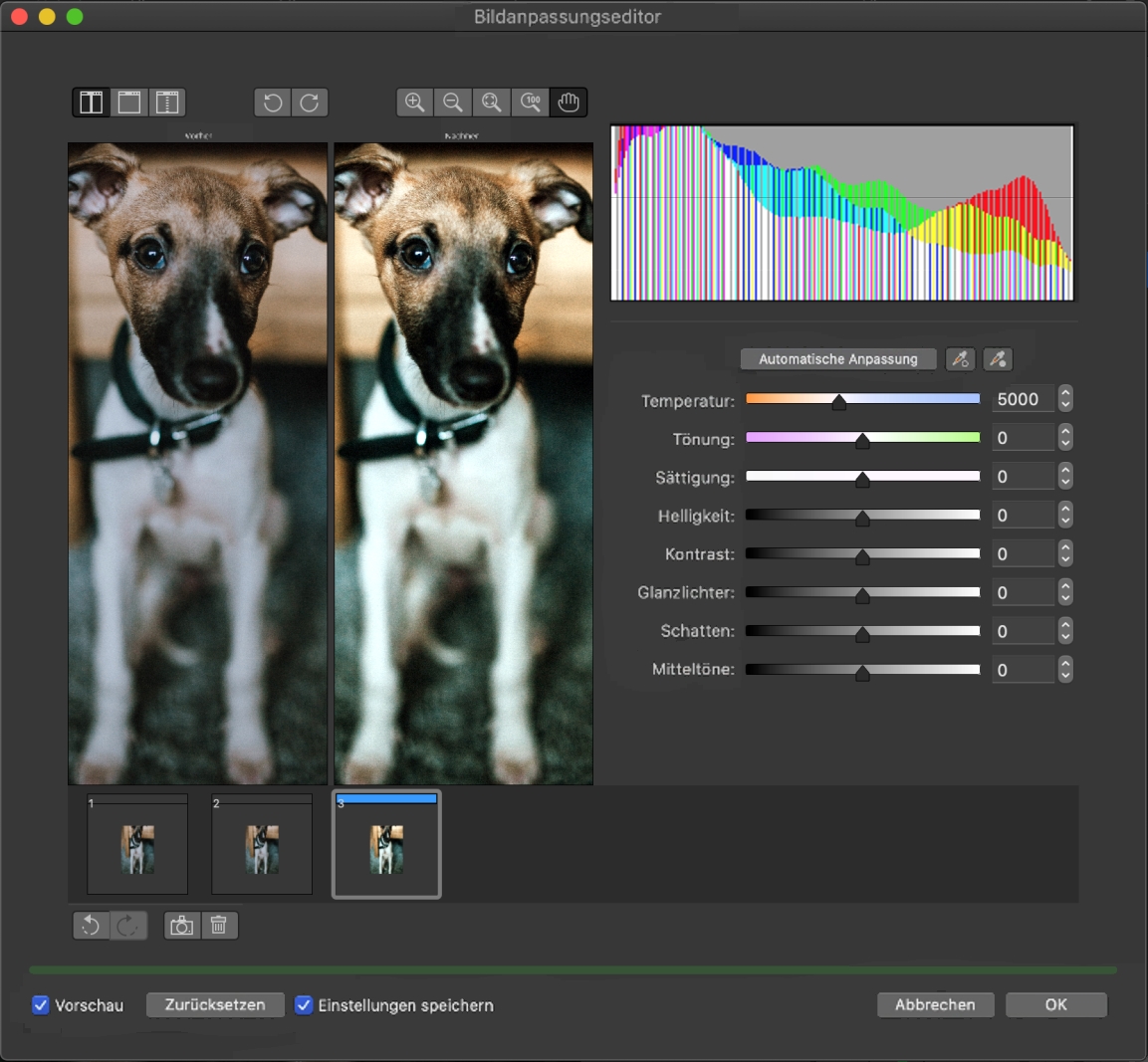Click the Zurücksetzen button
Screen dimensions: 1148x1062
pos(215,1005)
